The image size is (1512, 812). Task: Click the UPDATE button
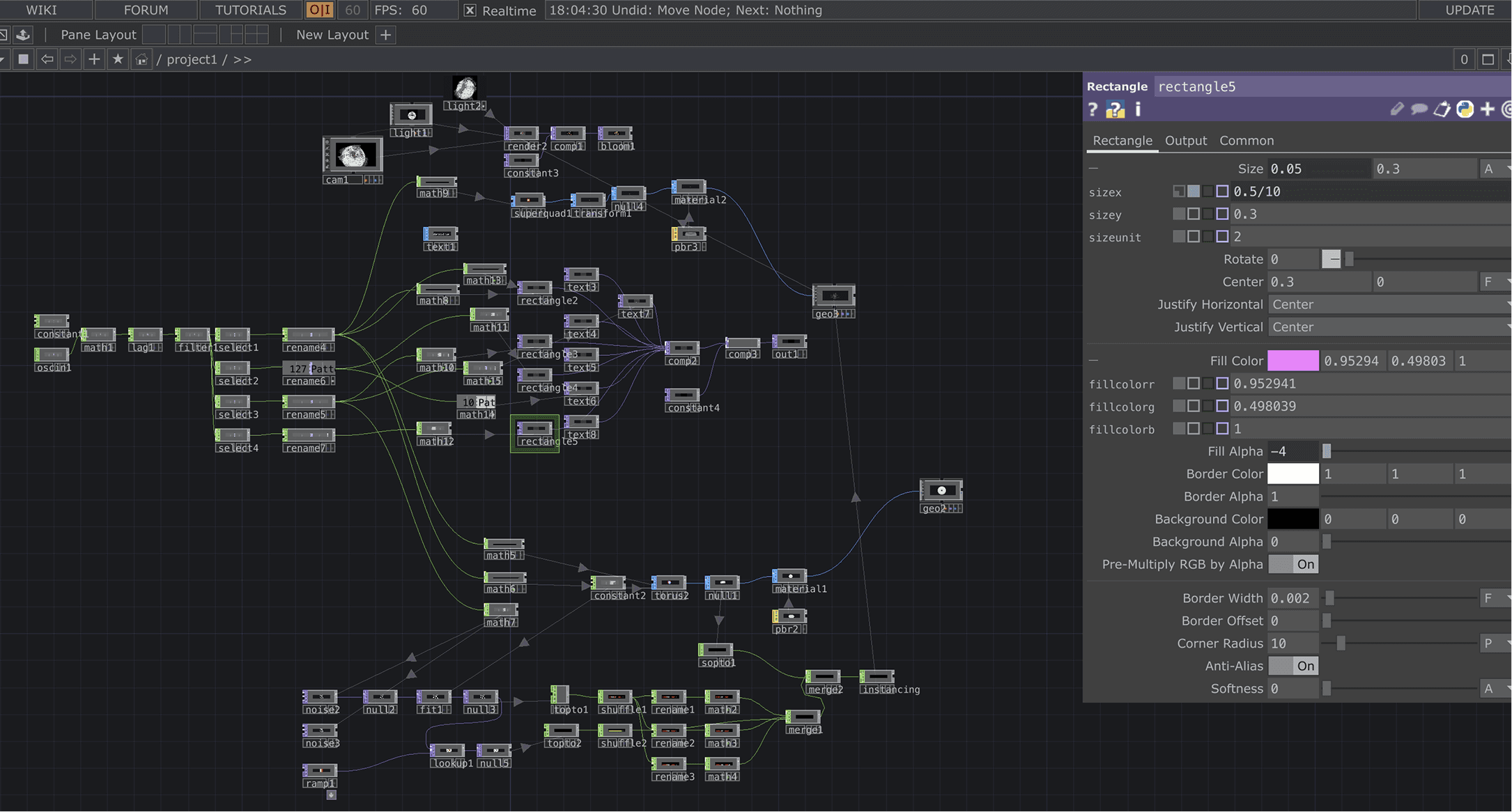pyautogui.click(x=1469, y=10)
